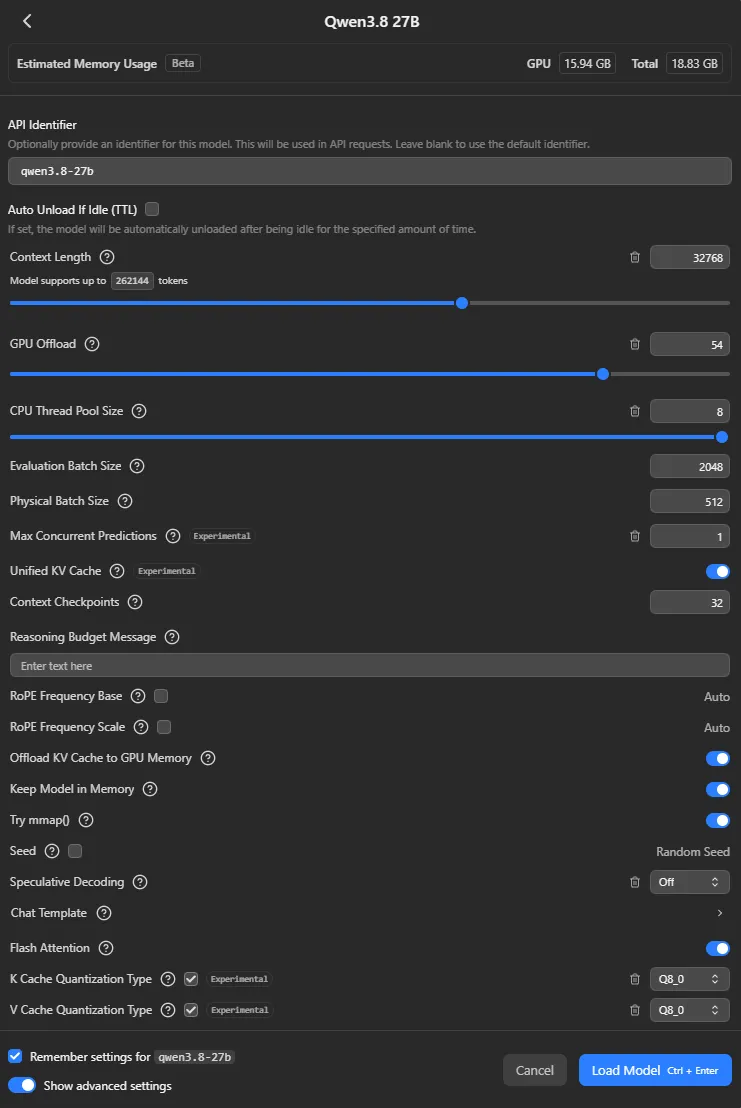Open Offload KV Cache help icon
This screenshot has width=741, height=1108.
[208, 758]
